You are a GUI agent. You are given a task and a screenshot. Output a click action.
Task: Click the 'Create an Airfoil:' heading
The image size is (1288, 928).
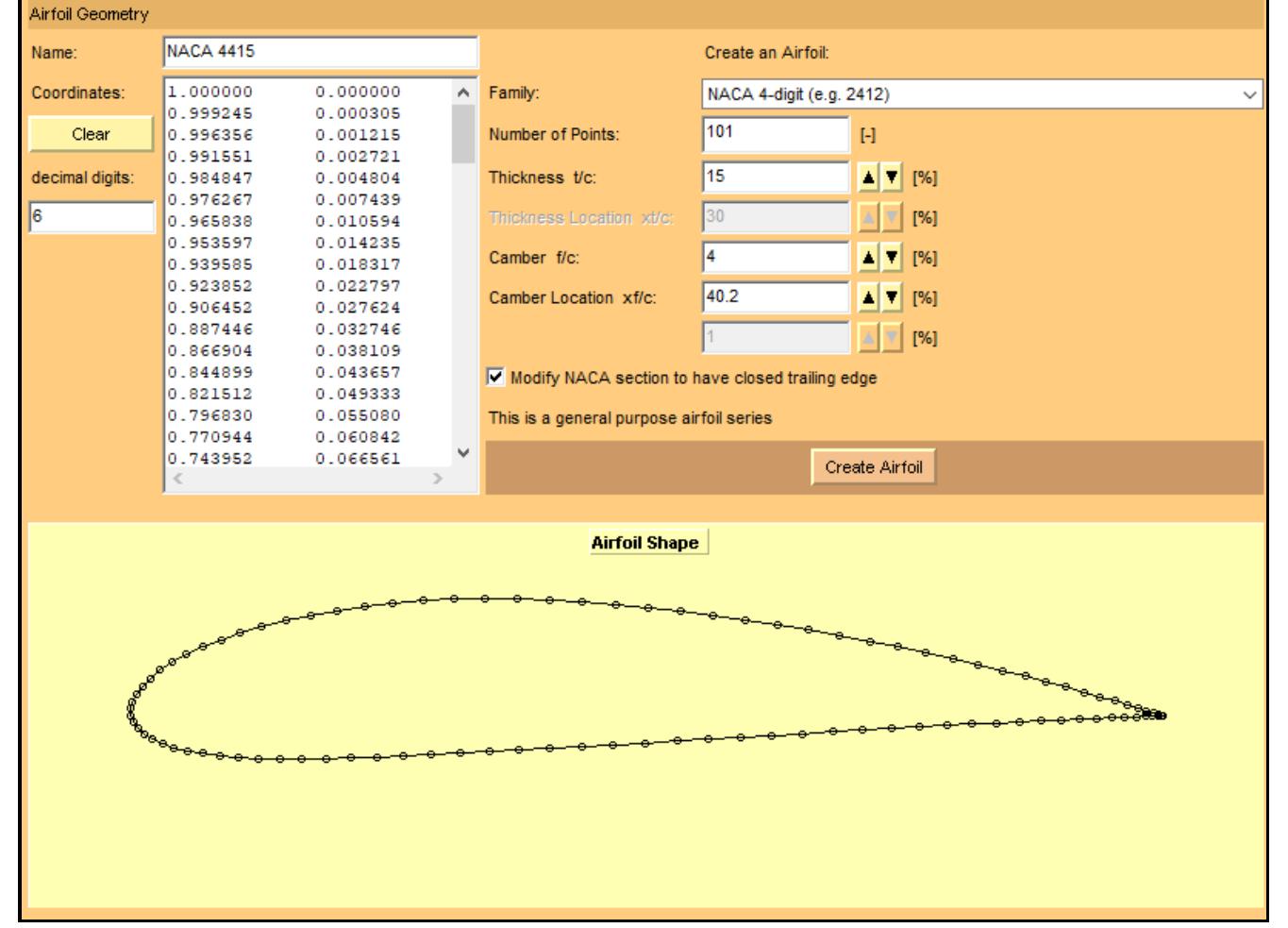point(766,53)
